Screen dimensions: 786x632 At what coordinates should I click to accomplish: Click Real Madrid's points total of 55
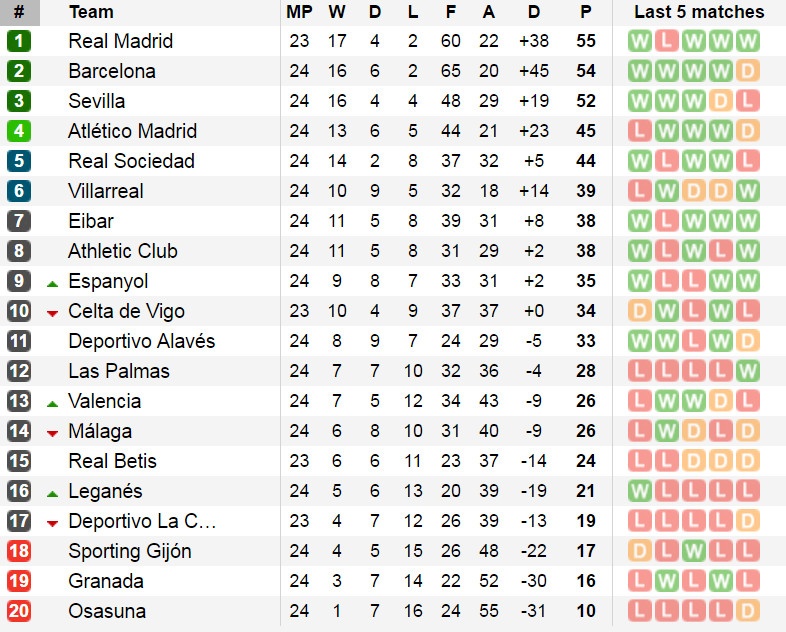[x=586, y=41]
